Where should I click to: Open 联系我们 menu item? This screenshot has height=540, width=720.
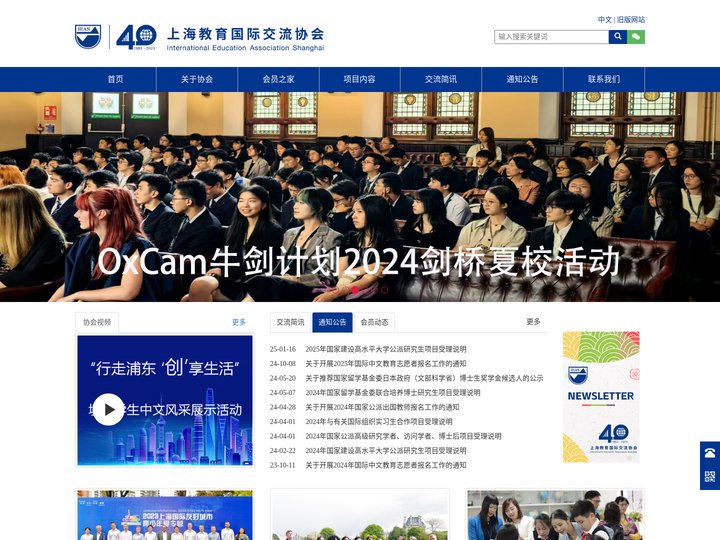point(604,79)
